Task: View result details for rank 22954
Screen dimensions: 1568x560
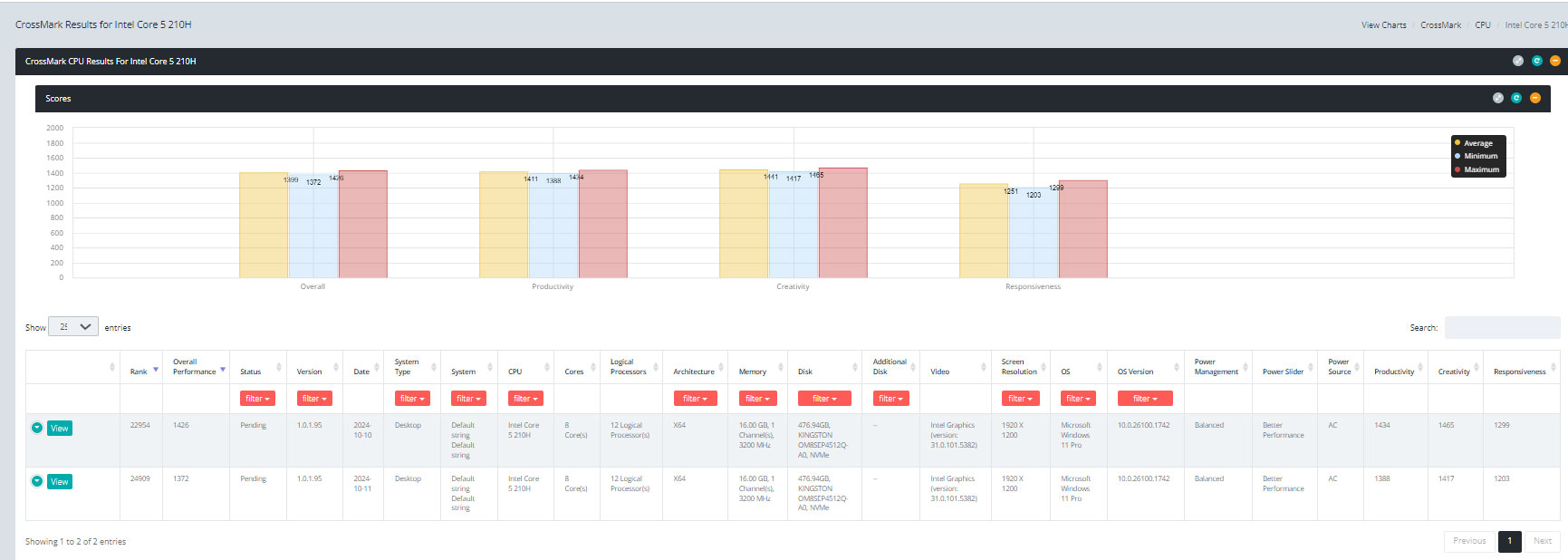Action: tap(60, 428)
